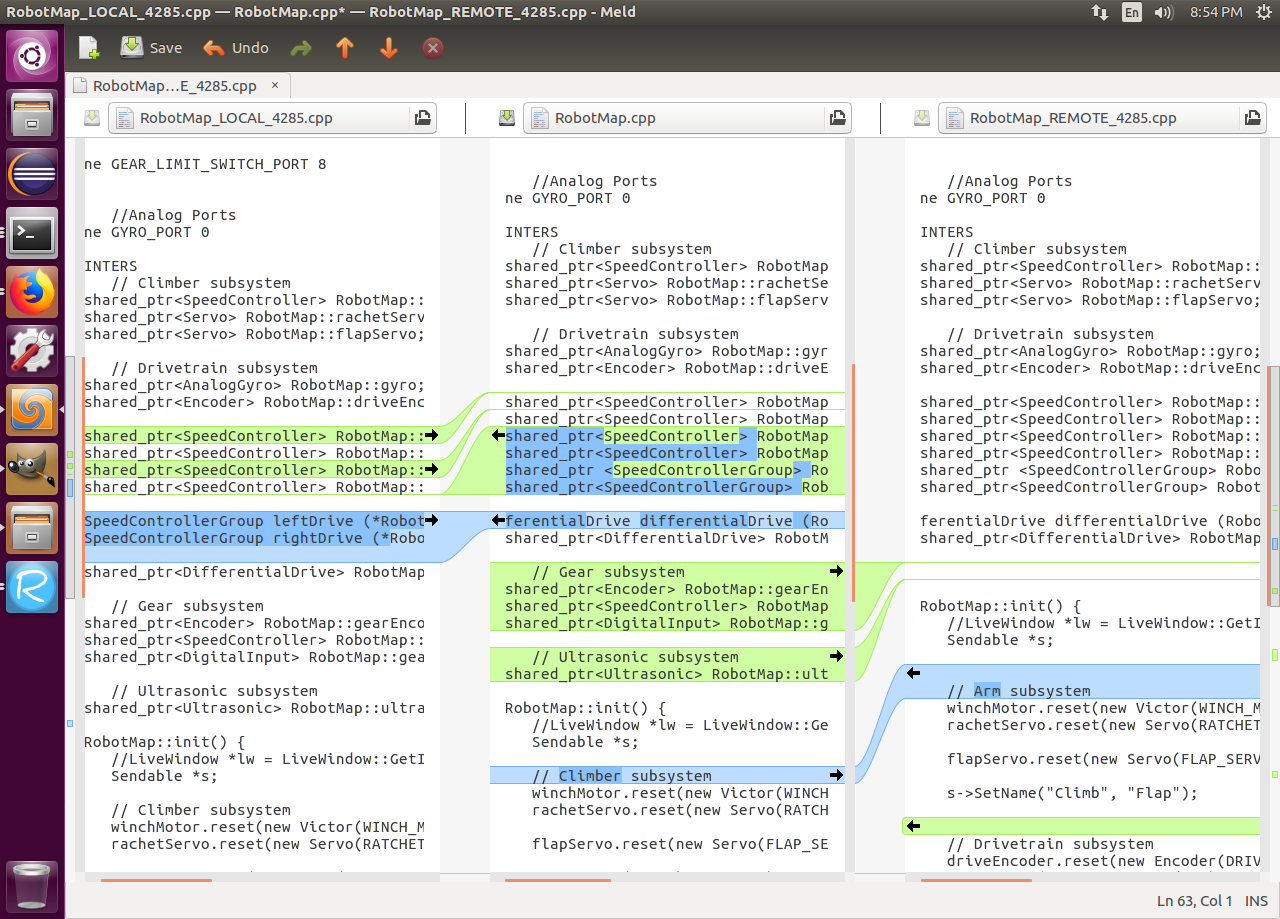Push Ultrasonic subsystem block right with arrow
1280x919 pixels.
tap(837, 657)
